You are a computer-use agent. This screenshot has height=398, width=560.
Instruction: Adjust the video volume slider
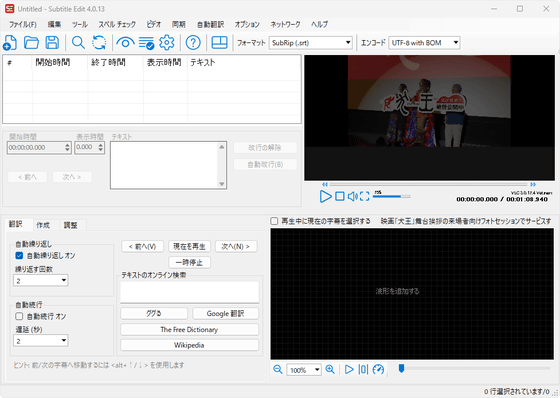click(391, 196)
